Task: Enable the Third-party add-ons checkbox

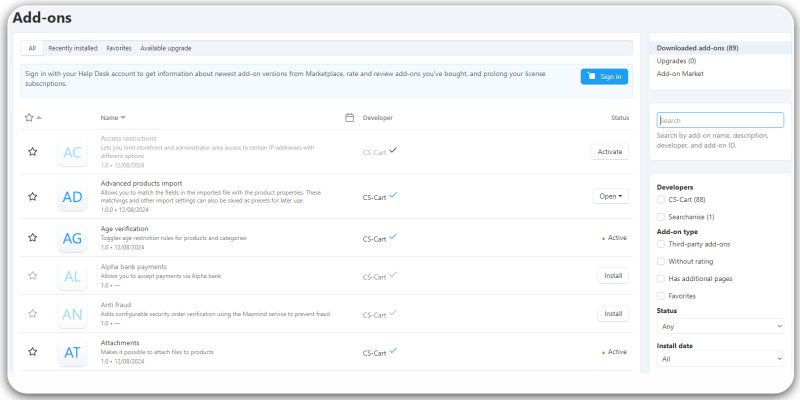Action: click(x=661, y=243)
